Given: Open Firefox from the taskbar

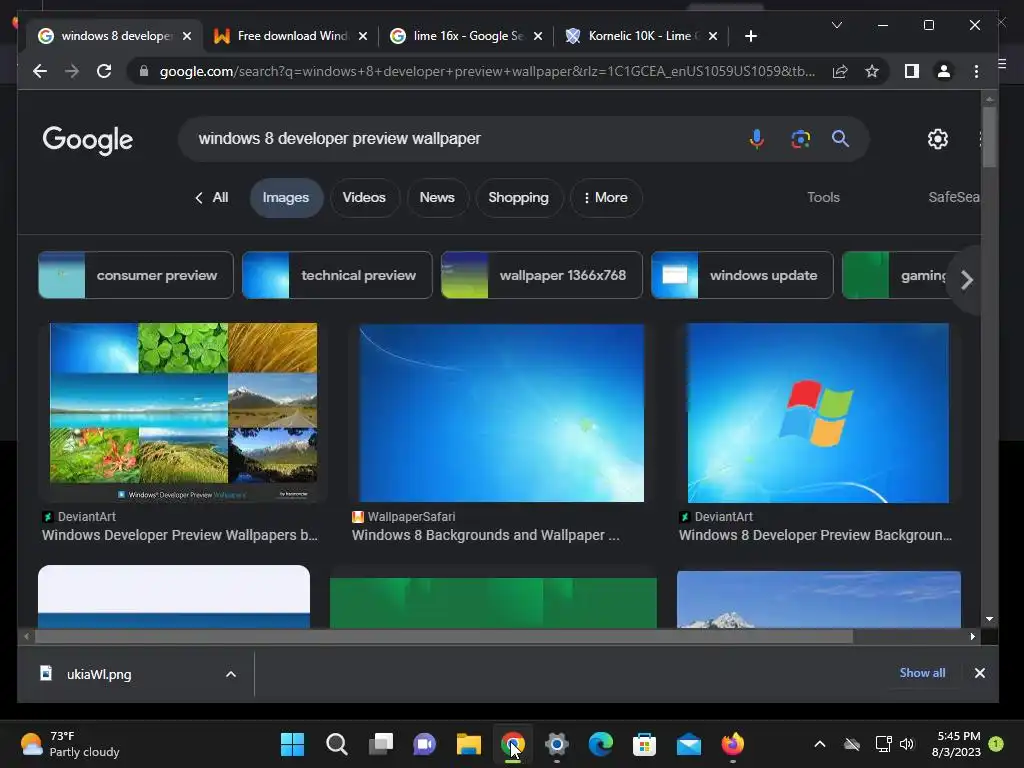Looking at the screenshot, I should click(x=733, y=744).
